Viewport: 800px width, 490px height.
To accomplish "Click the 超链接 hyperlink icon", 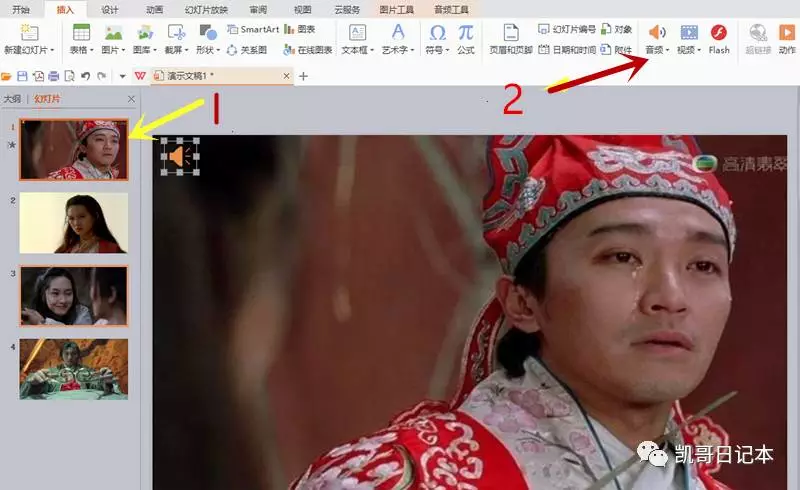I will tap(758, 33).
